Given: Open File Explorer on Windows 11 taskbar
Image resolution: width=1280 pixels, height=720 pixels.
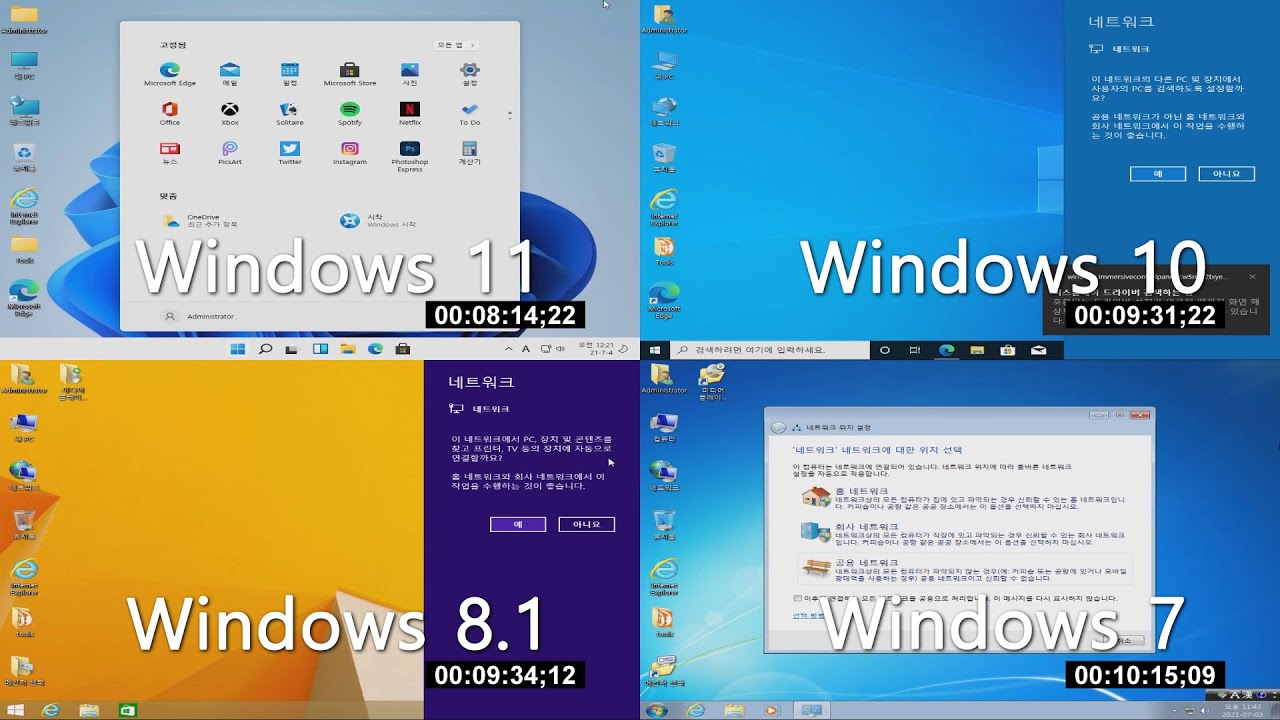Looking at the screenshot, I should pos(348,349).
